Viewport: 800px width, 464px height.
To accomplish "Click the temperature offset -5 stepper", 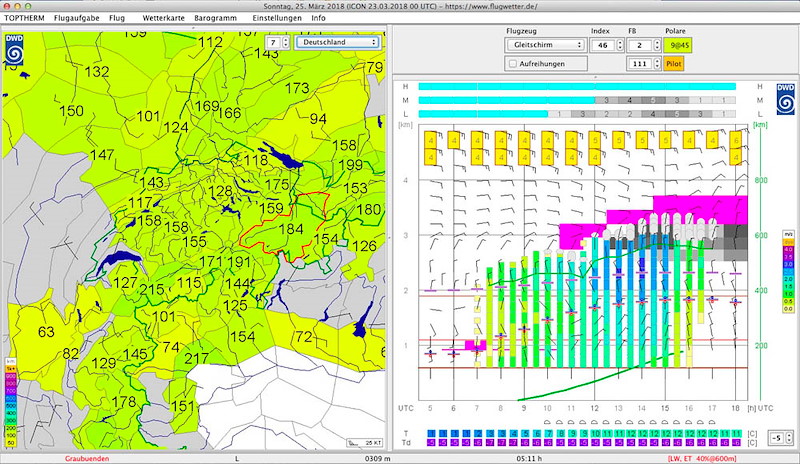I will [788, 438].
